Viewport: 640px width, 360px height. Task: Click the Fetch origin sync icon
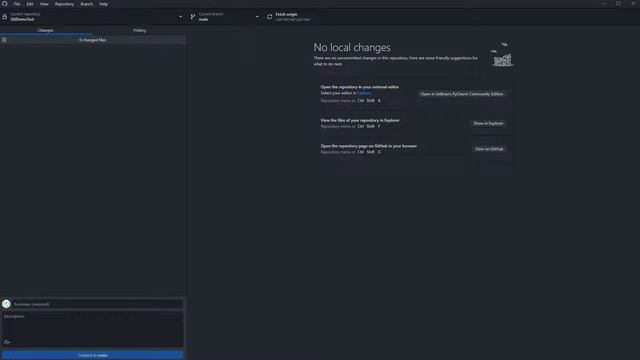point(269,17)
